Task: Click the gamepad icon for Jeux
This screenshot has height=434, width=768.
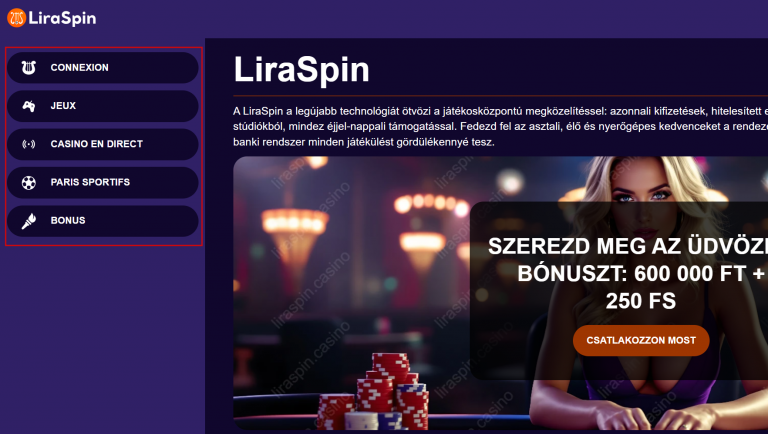Action: click(29, 106)
